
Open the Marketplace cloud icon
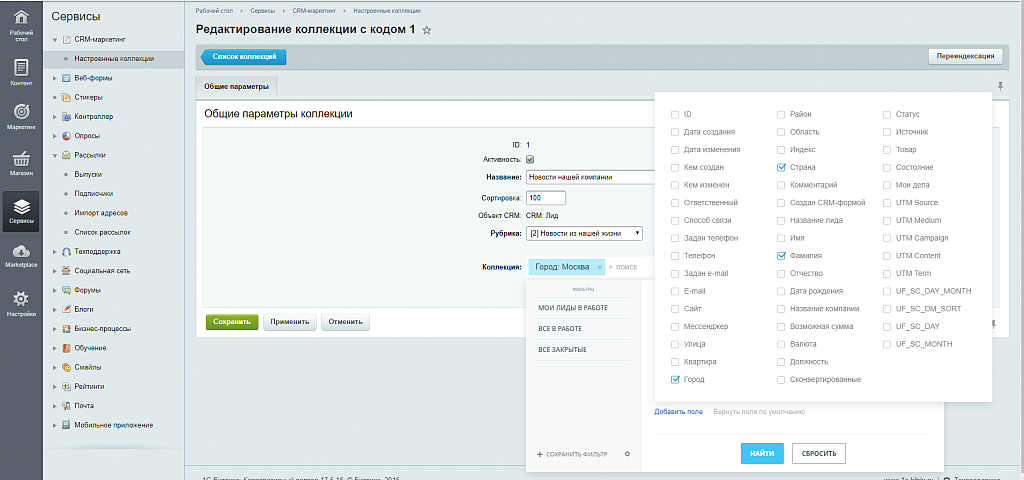[x=21, y=255]
